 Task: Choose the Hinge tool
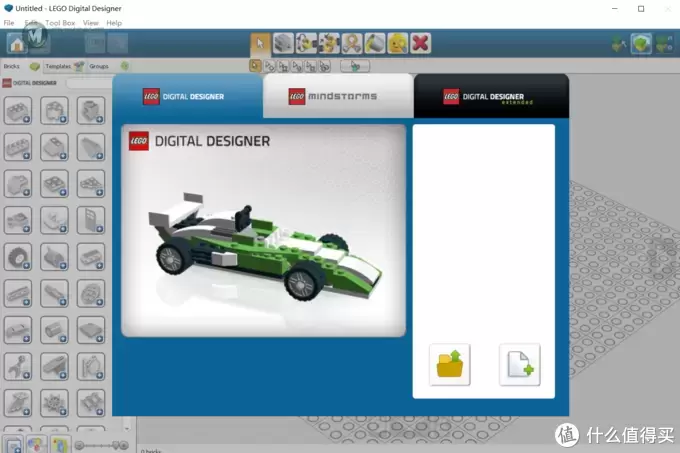pos(306,43)
